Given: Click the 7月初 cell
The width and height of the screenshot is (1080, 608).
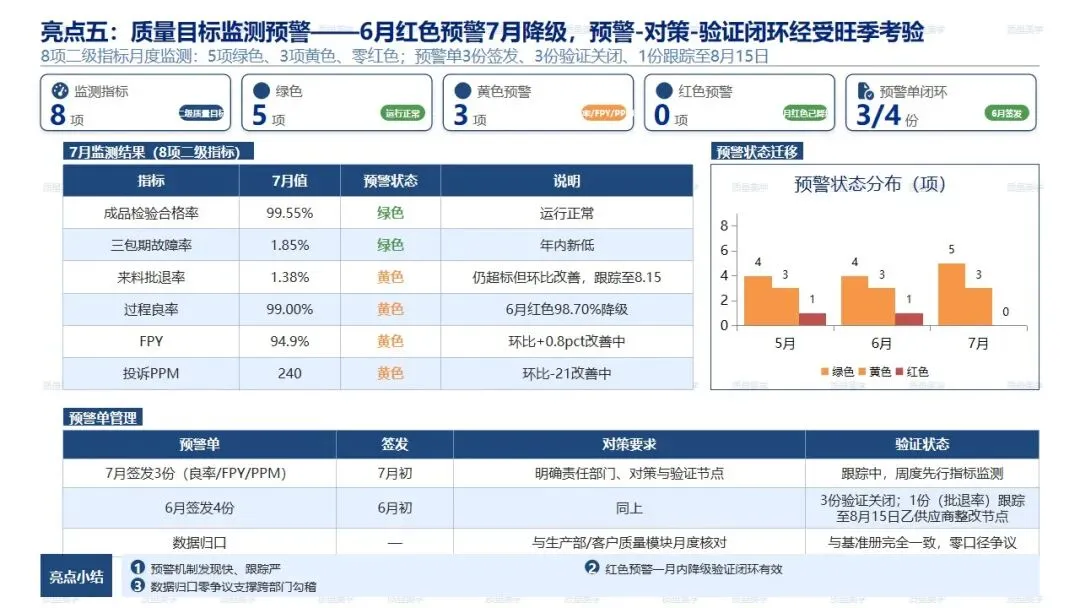Looking at the screenshot, I should point(395,473).
